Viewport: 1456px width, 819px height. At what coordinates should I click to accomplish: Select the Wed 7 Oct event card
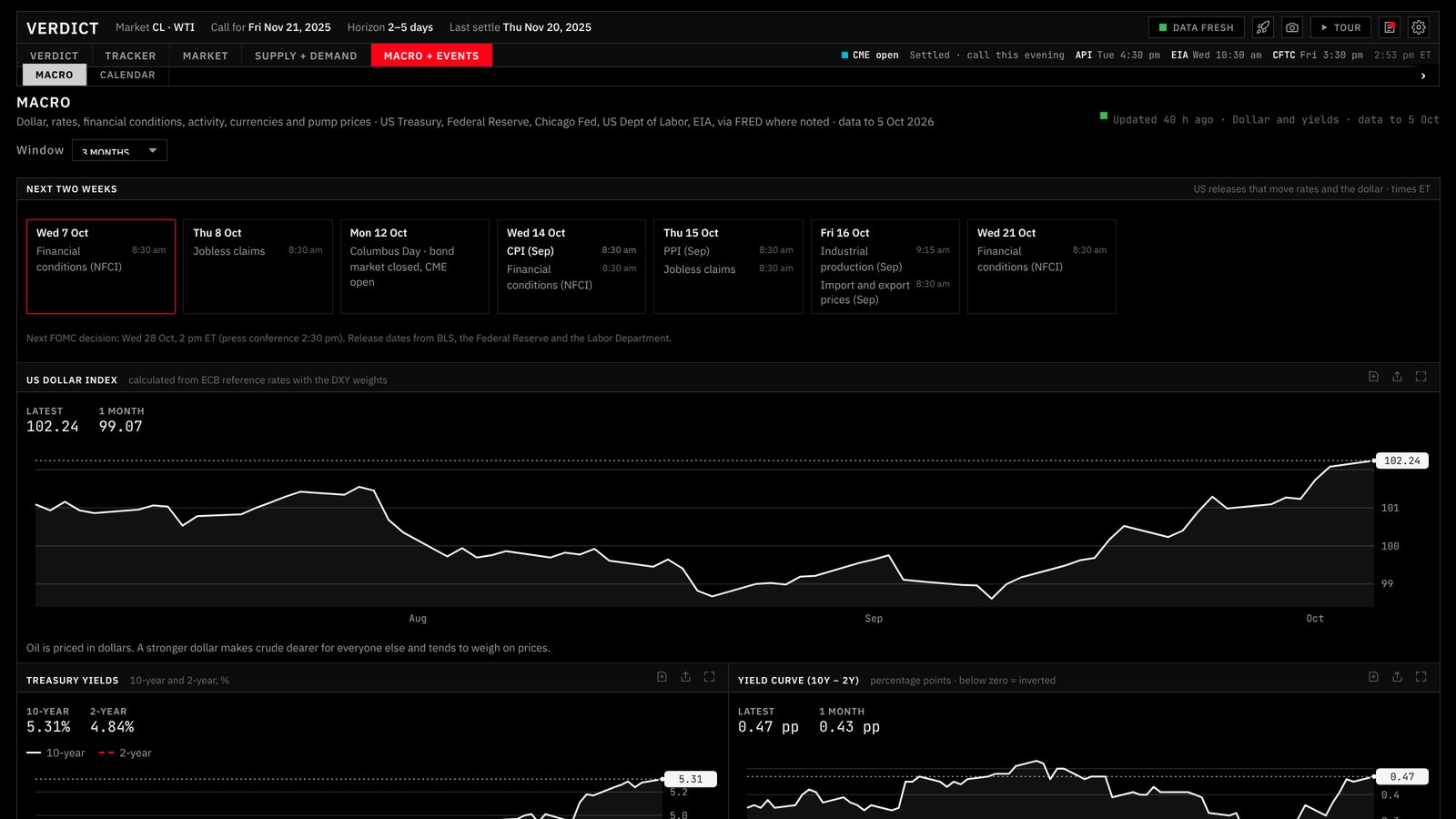[101, 267]
